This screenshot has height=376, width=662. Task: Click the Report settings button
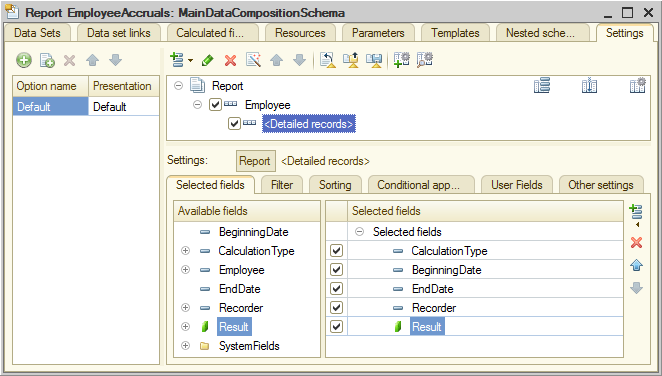pyautogui.click(x=255, y=161)
